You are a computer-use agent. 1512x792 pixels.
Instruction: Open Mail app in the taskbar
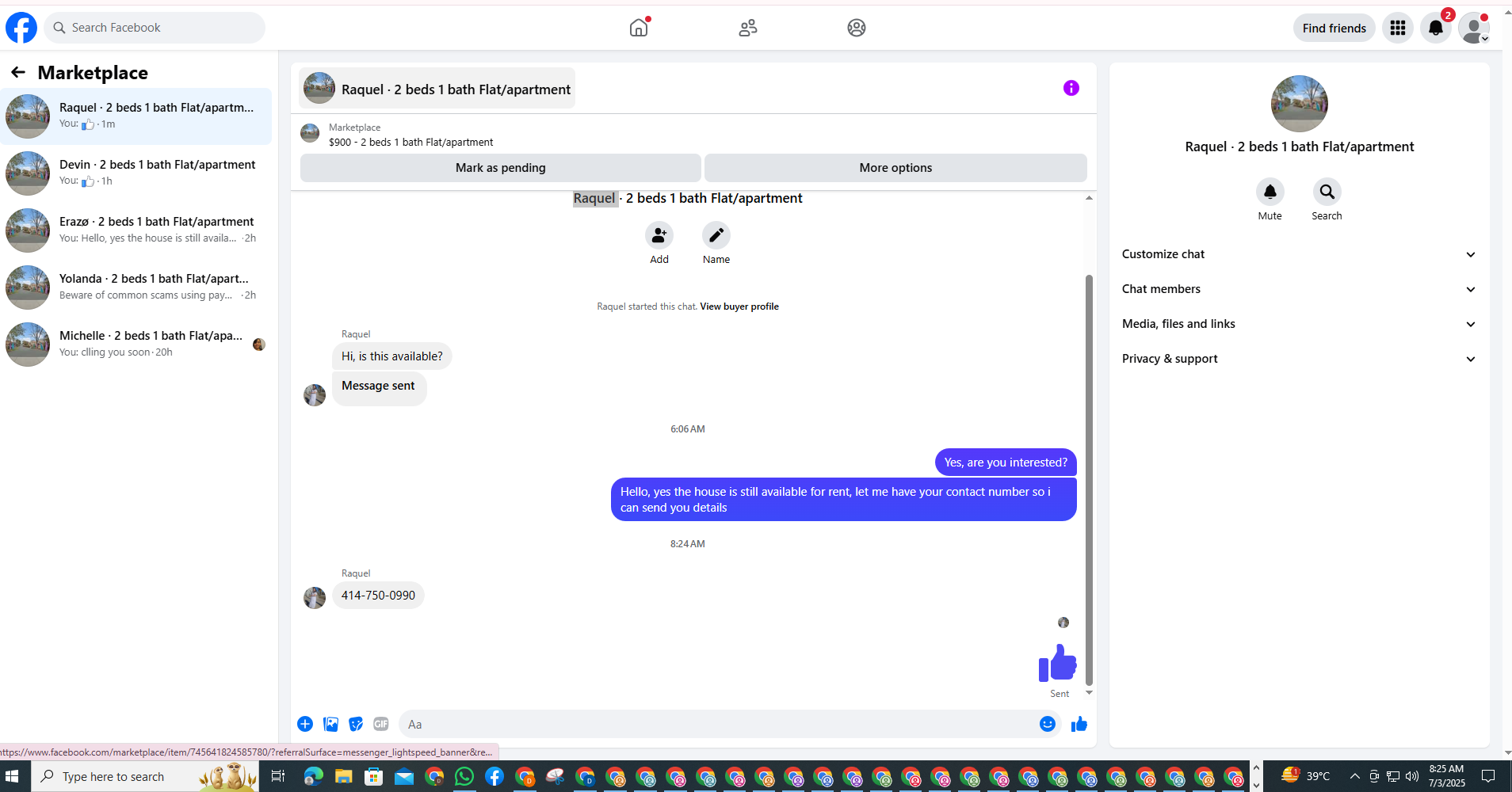point(404,777)
